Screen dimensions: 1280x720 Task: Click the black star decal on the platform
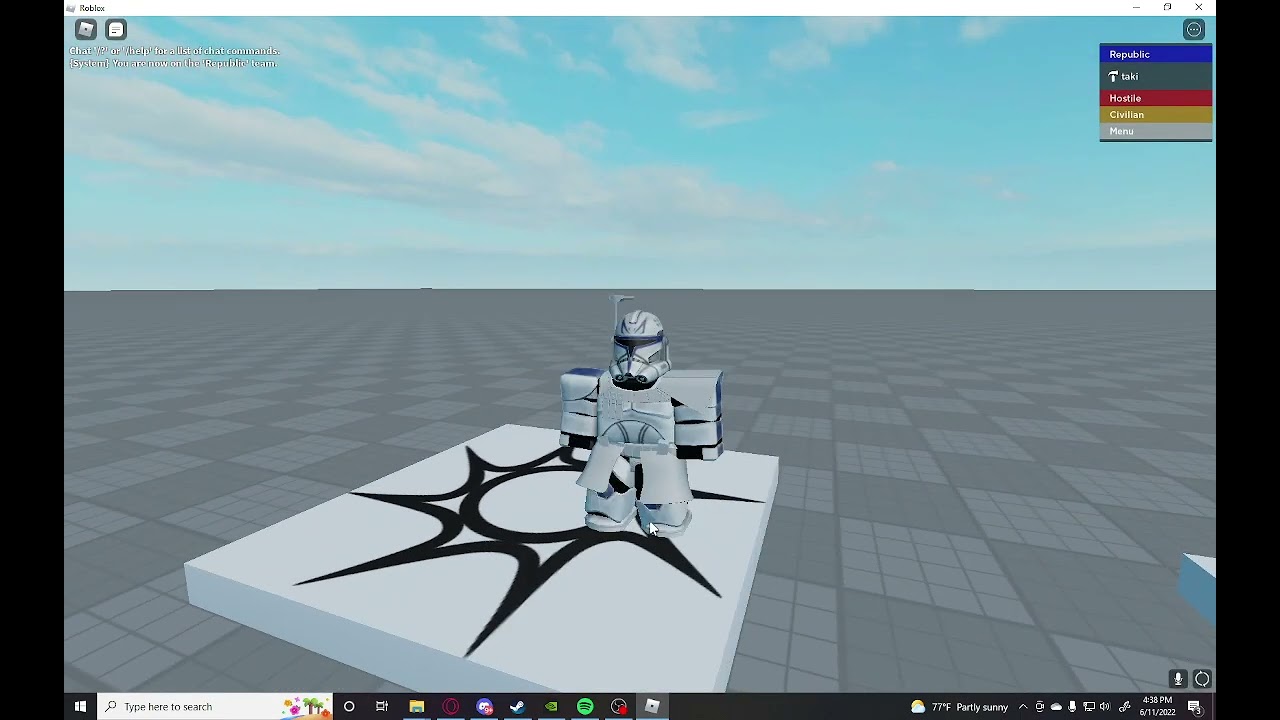[x=530, y=545]
